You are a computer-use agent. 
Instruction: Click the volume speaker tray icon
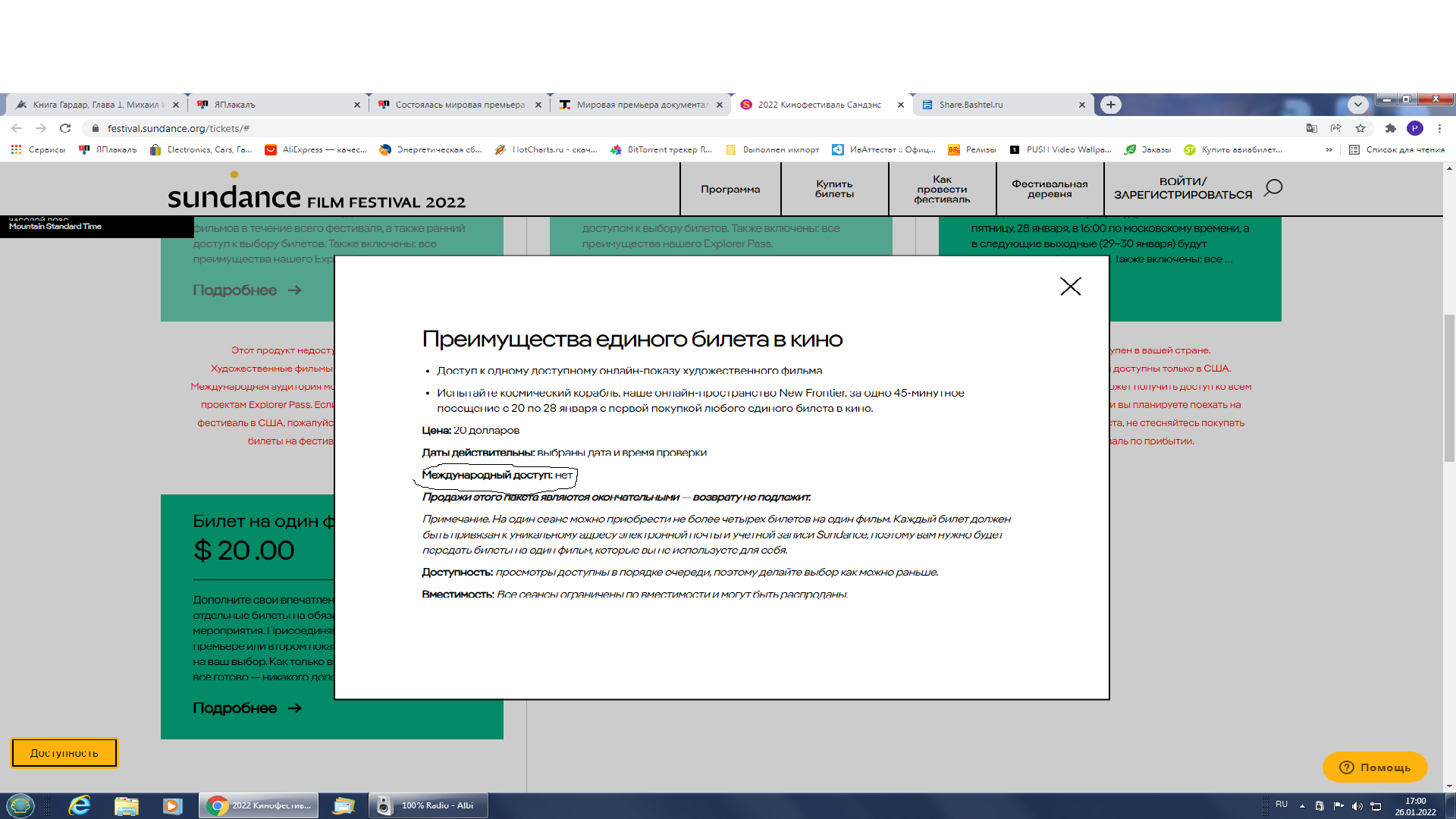tap(1357, 806)
